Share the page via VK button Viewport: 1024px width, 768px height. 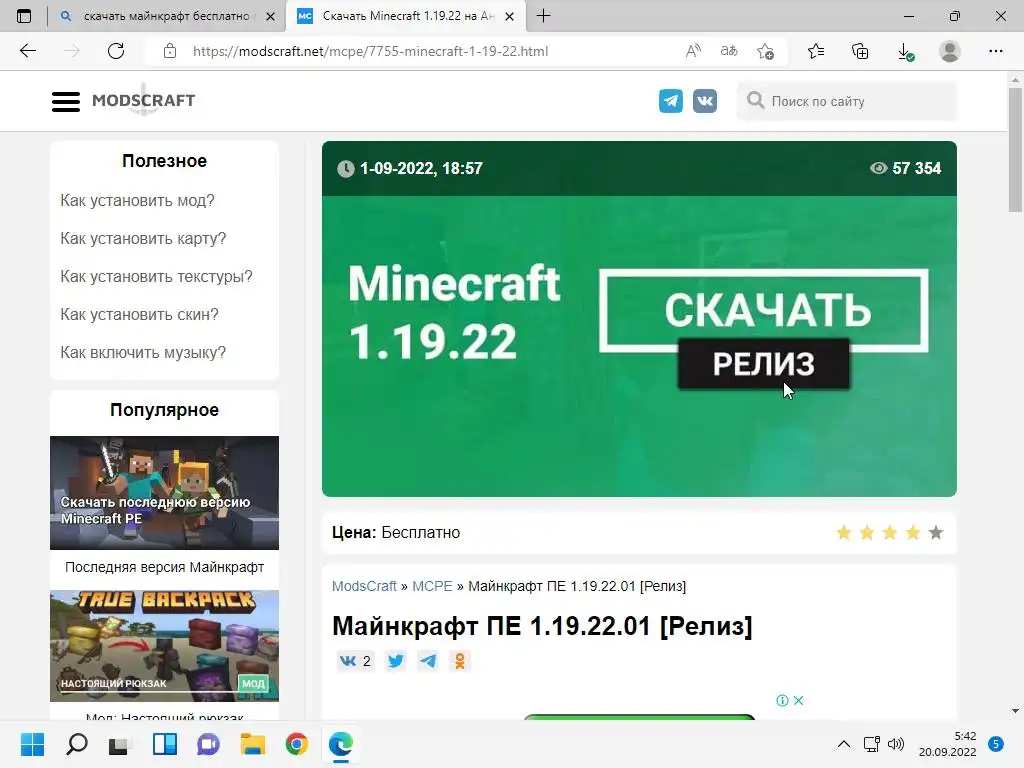coord(355,661)
